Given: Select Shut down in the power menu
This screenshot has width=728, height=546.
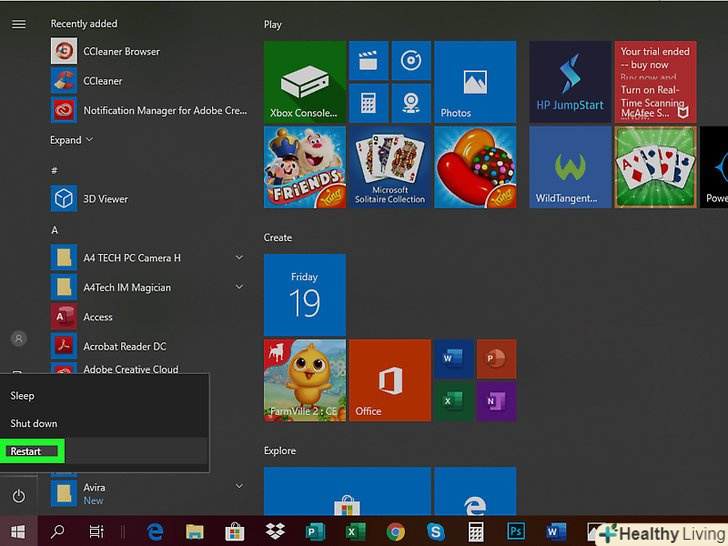Looking at the screenshot, I should 34,424.
